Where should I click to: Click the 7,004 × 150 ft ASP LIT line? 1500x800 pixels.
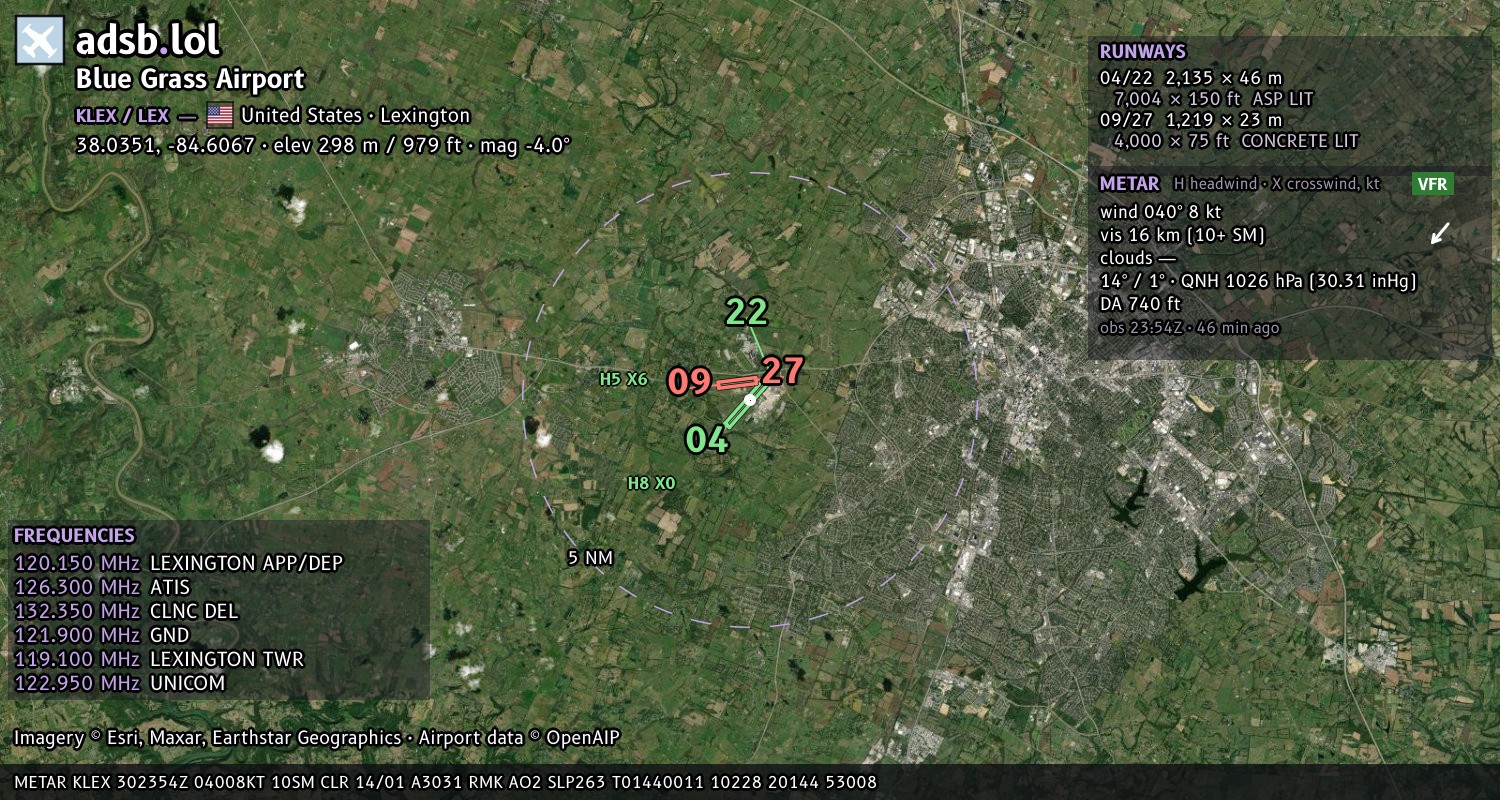point(1213,99)
